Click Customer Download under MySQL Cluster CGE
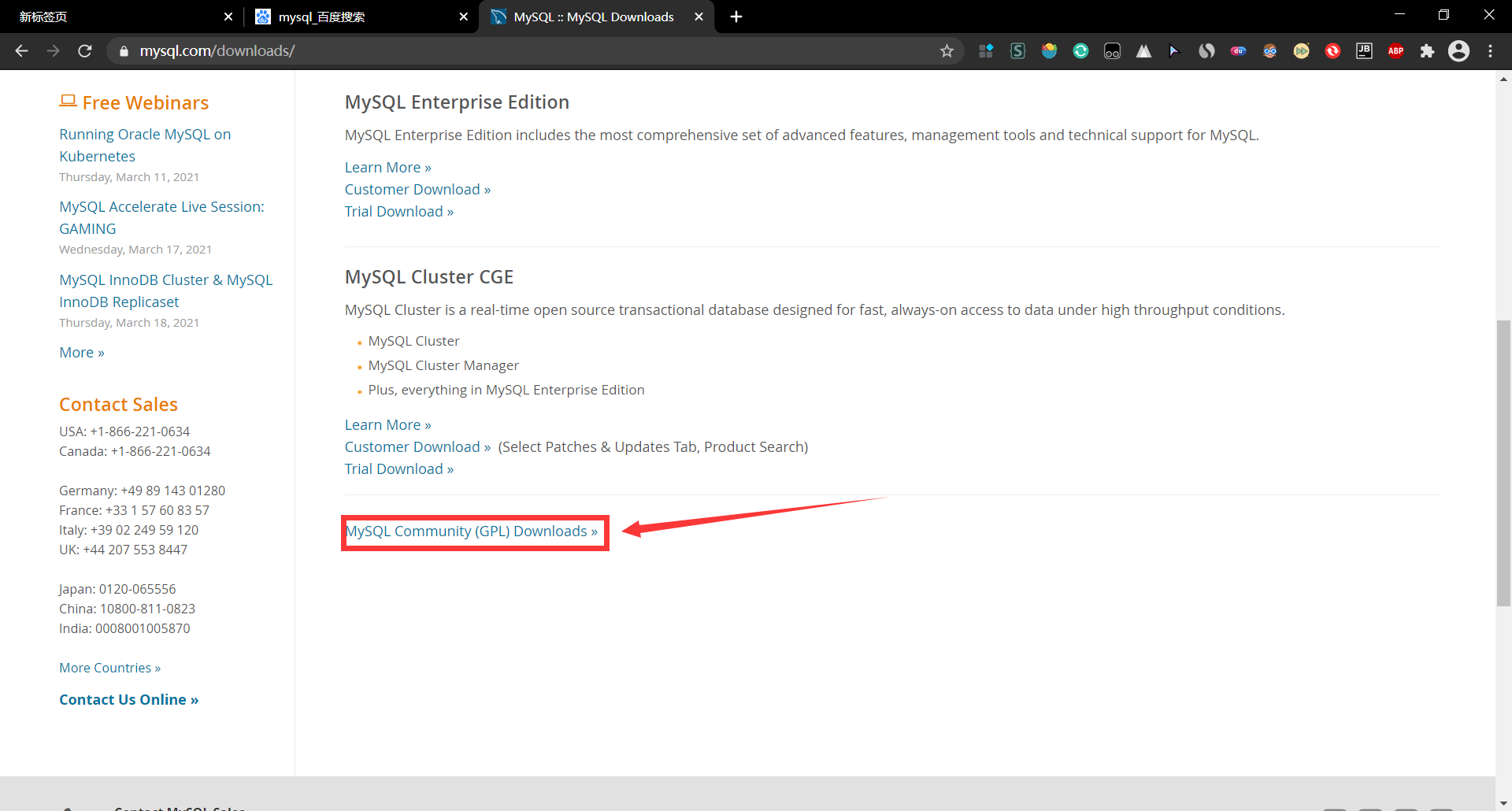Screen dimensions: 1512x811 [417, 447]
